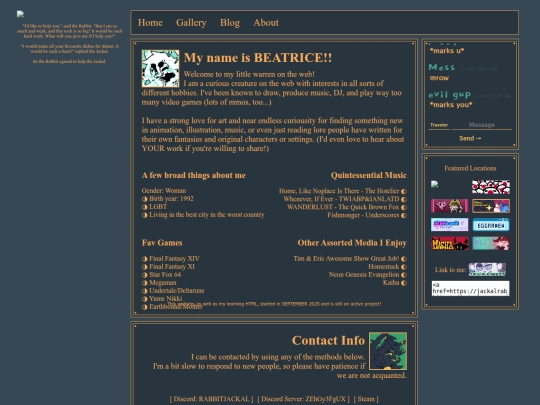Open the Steam contact link
This screenshot has height=405, width=540.
(x=366, y=399)
